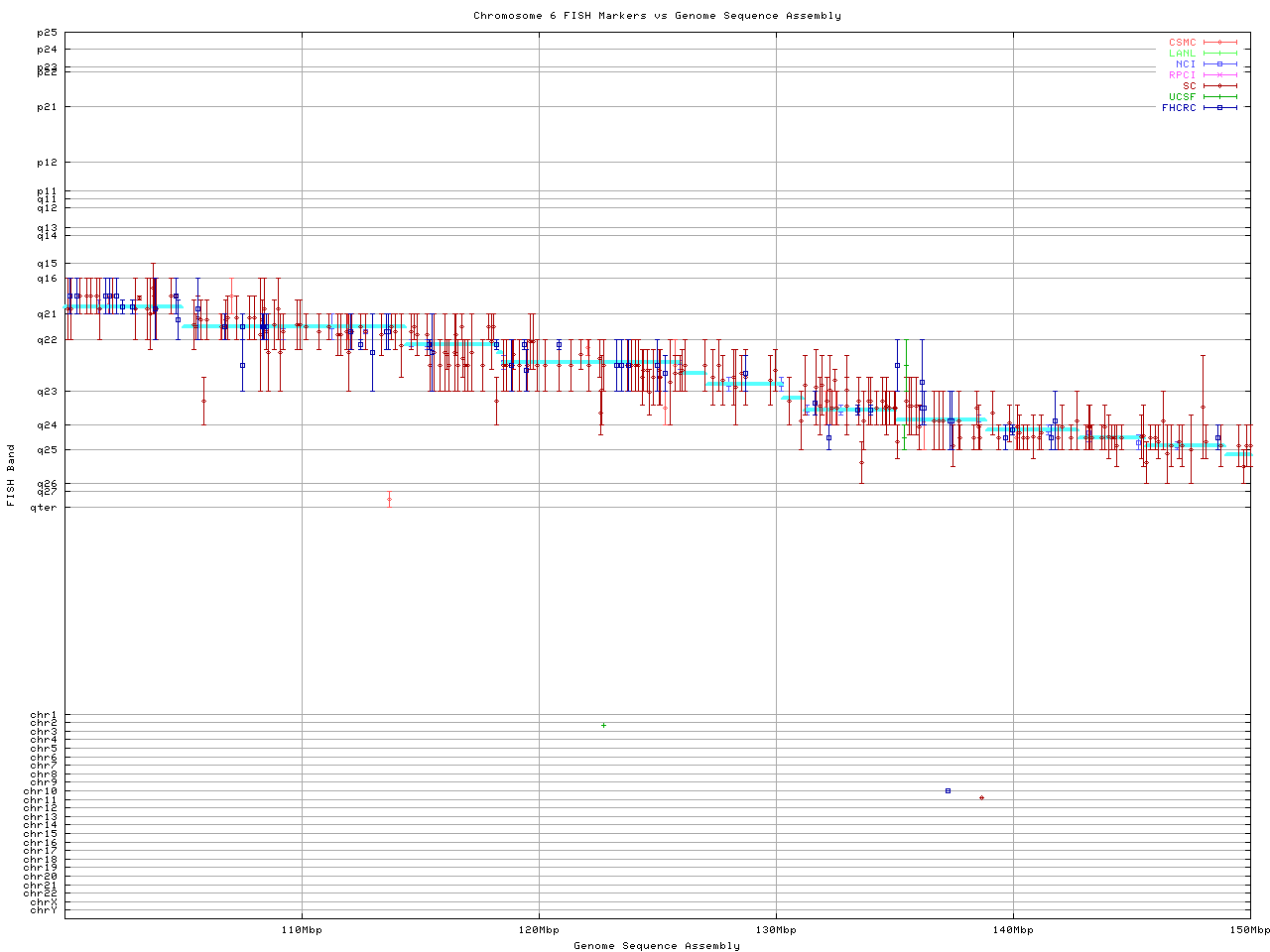Click the Genome Sequence Assembly axis label
Image resolution: width=1270 pixels, height=952 pixels.
(657, 946)
